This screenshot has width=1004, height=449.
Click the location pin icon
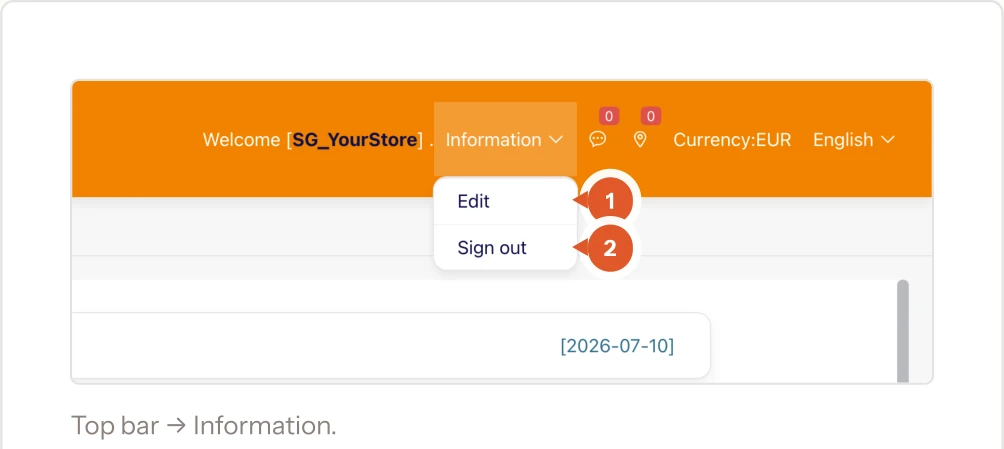[x=640, y=140]
